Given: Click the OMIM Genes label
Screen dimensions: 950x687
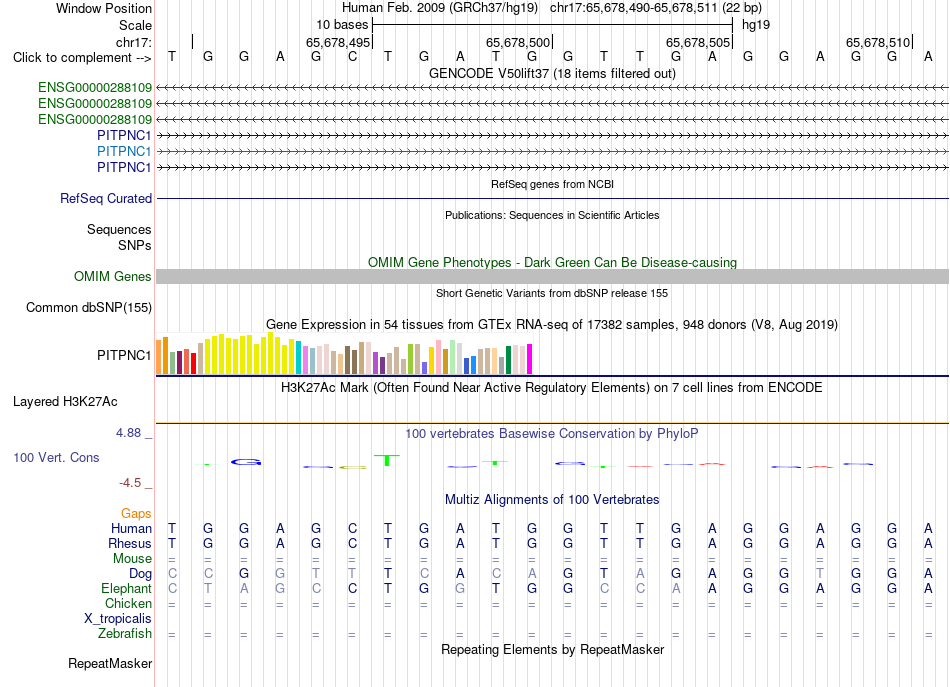Looking at the screenshot, I should pos(113,276).
